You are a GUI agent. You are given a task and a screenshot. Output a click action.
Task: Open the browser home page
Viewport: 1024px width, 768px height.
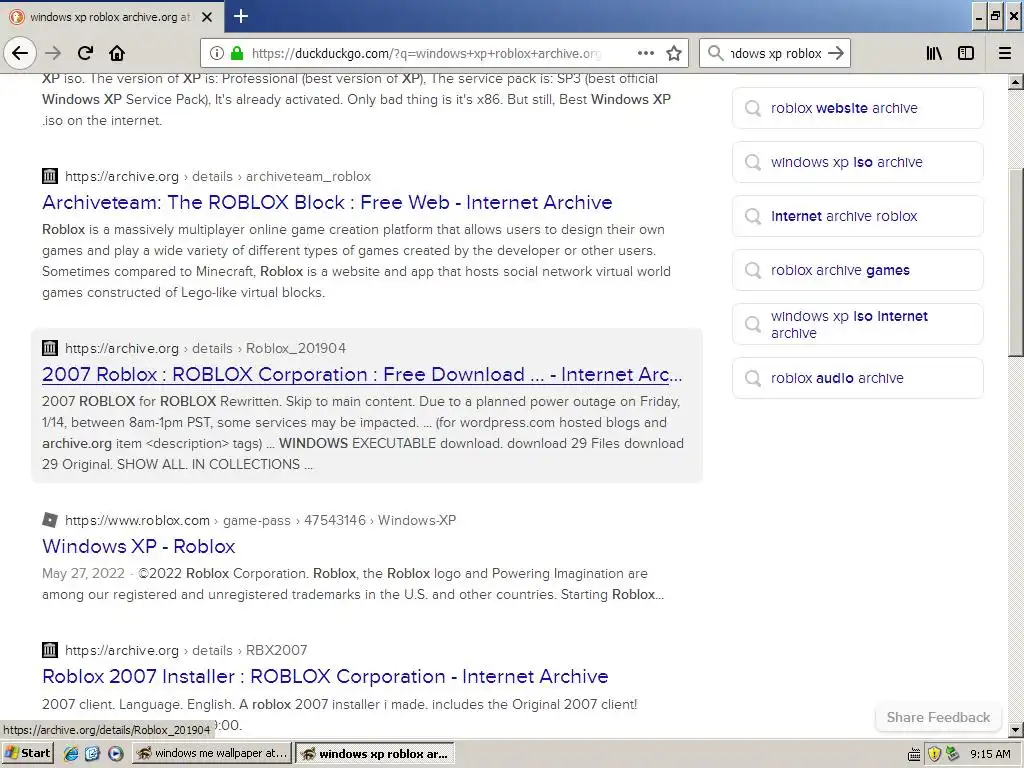tap(117, 53)
